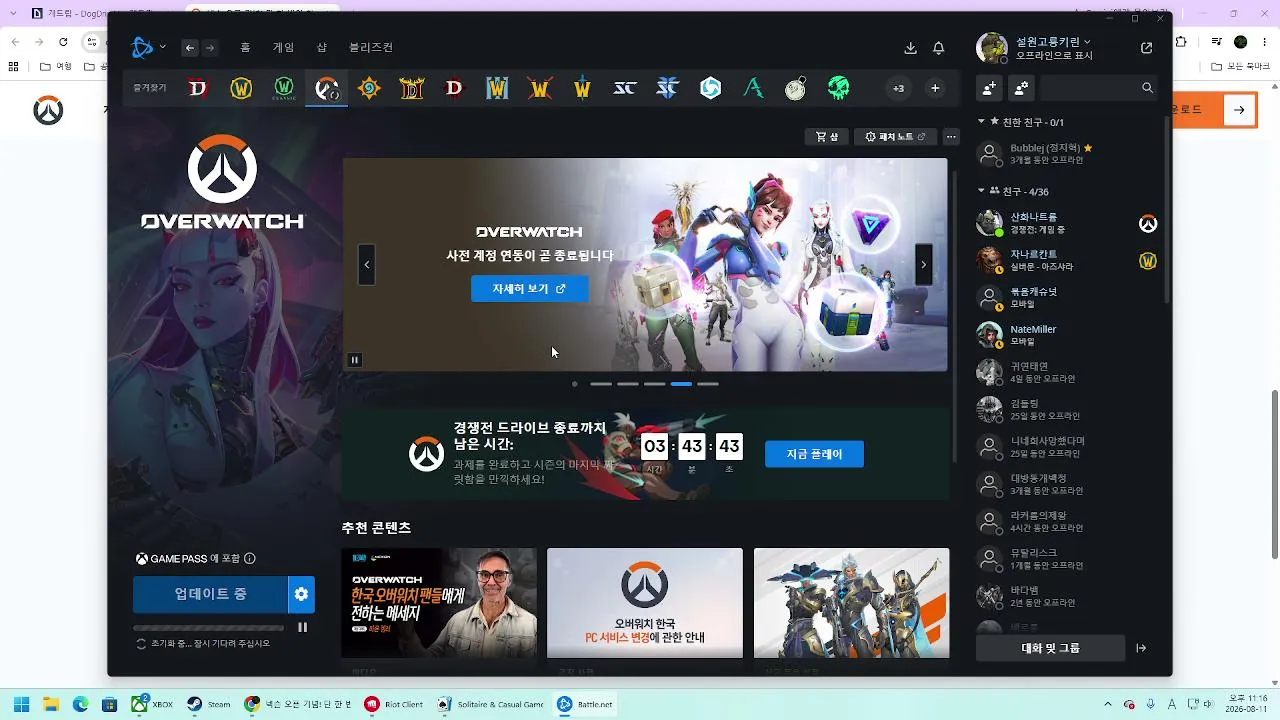Viewport: 1280px width, 720px height.
Task: Open the armored heroes recommended card
Action: pyautogui.click(x=852, y=603)
